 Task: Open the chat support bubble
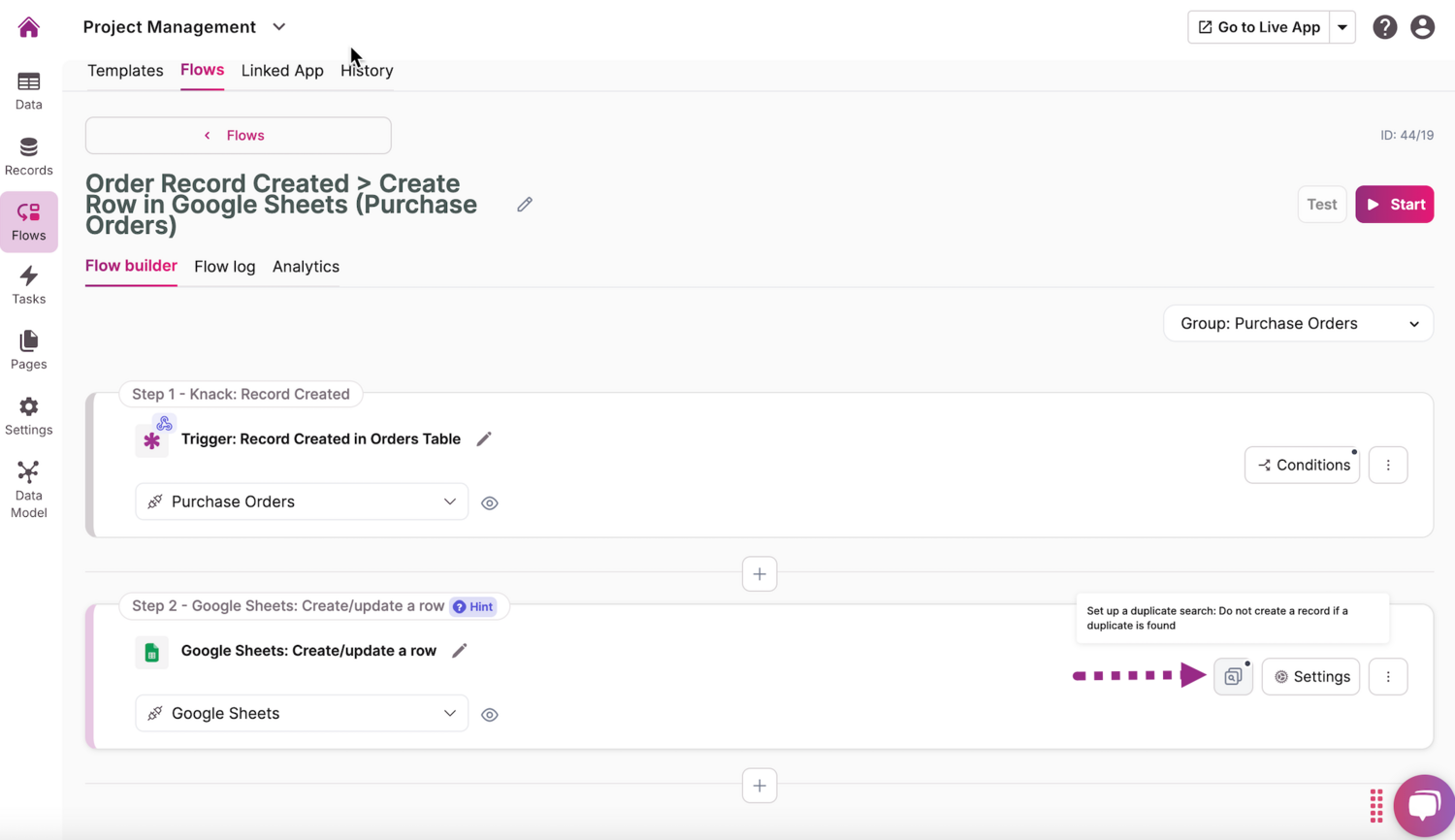[1423, 805]
